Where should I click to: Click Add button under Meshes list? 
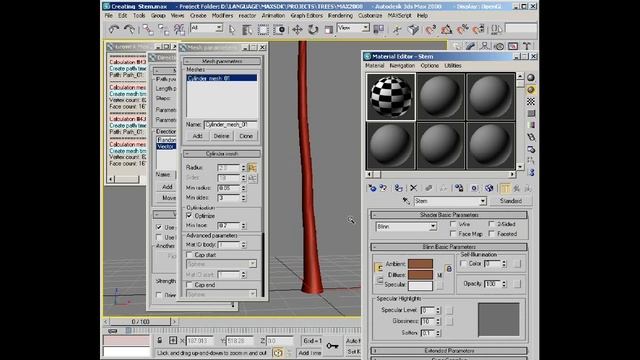[197, 136]
